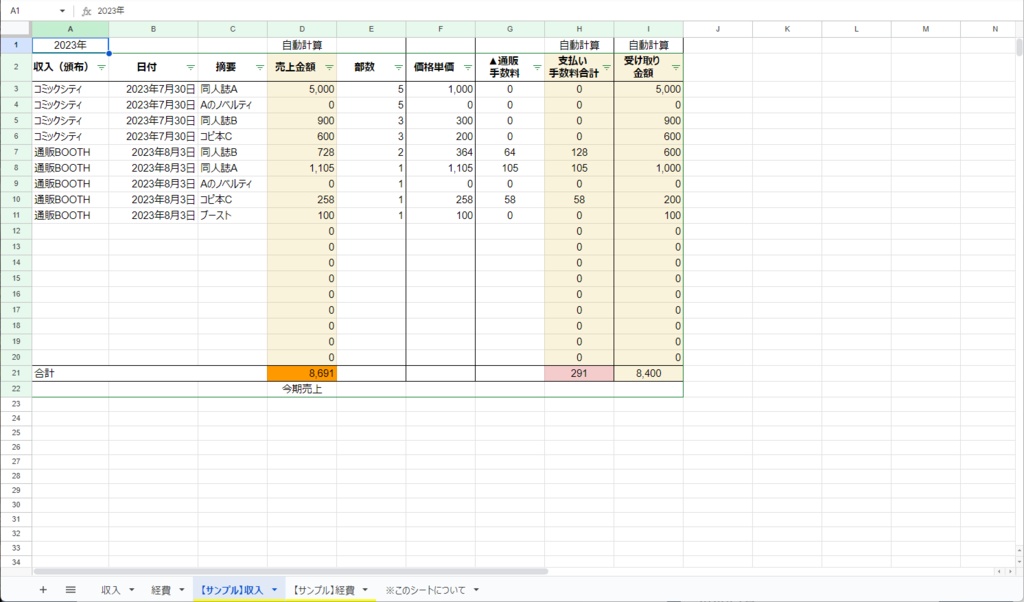The width and height of the screenshot is (1024, 602).
Task: Open dropdown arrow on 【サンプル】収入 tab
Action: (x=274, y=590)
